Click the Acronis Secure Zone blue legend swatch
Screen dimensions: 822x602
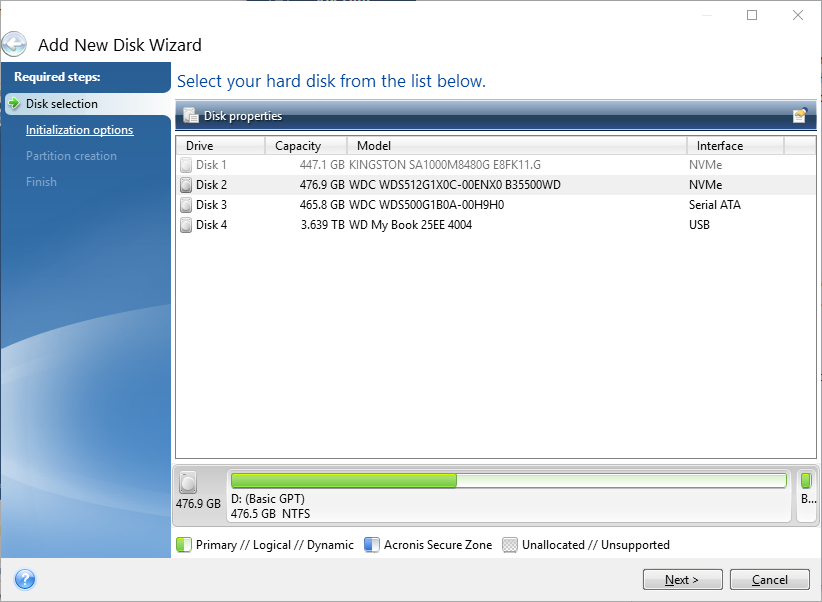tap(371, 545)
